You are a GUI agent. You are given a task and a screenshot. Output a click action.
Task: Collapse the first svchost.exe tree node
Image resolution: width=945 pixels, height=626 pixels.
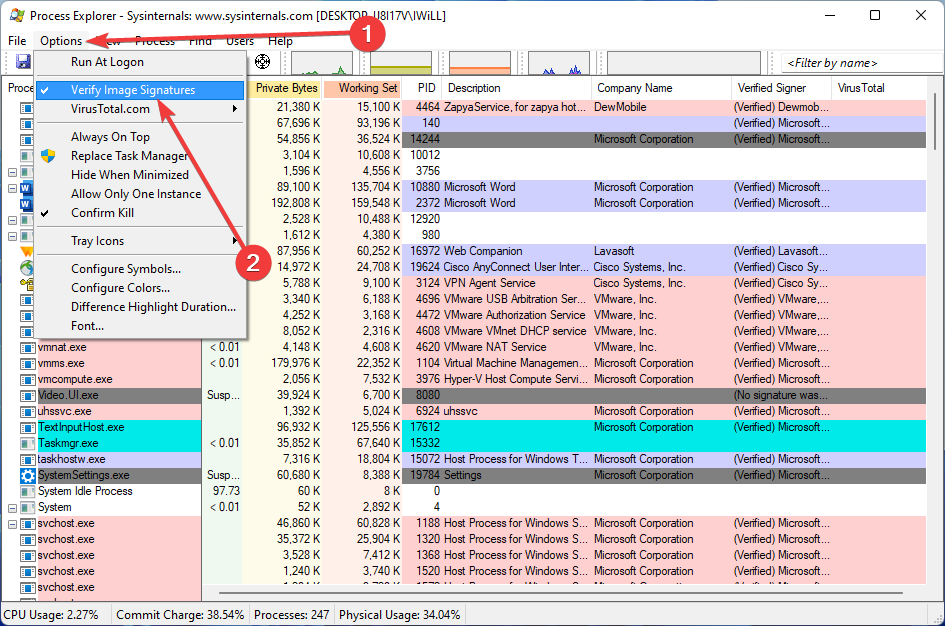tap(12, 524)
